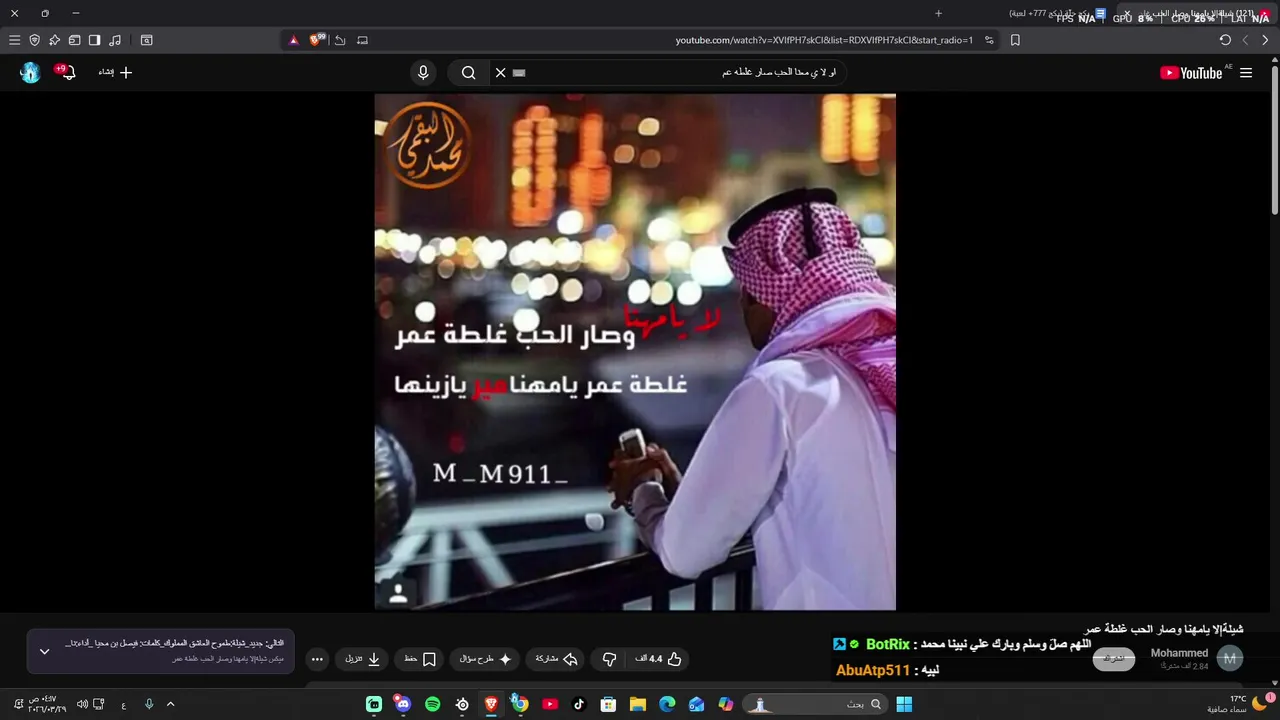Go forward using the right chevron arrow
Viewport: 1280px width, 720px height.
click(x=1265, y=40)
